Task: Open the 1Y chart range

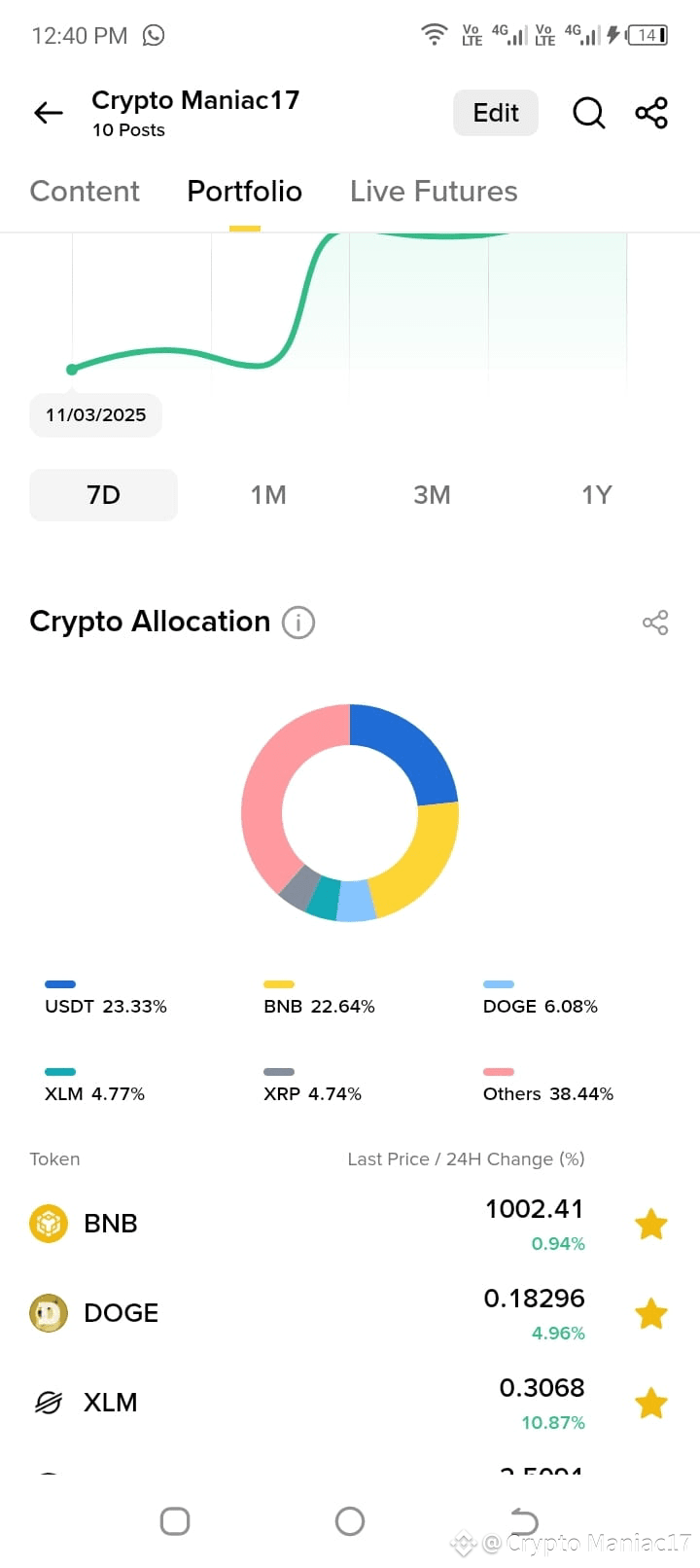Action: pyautogui.click(x=597, y=495)
